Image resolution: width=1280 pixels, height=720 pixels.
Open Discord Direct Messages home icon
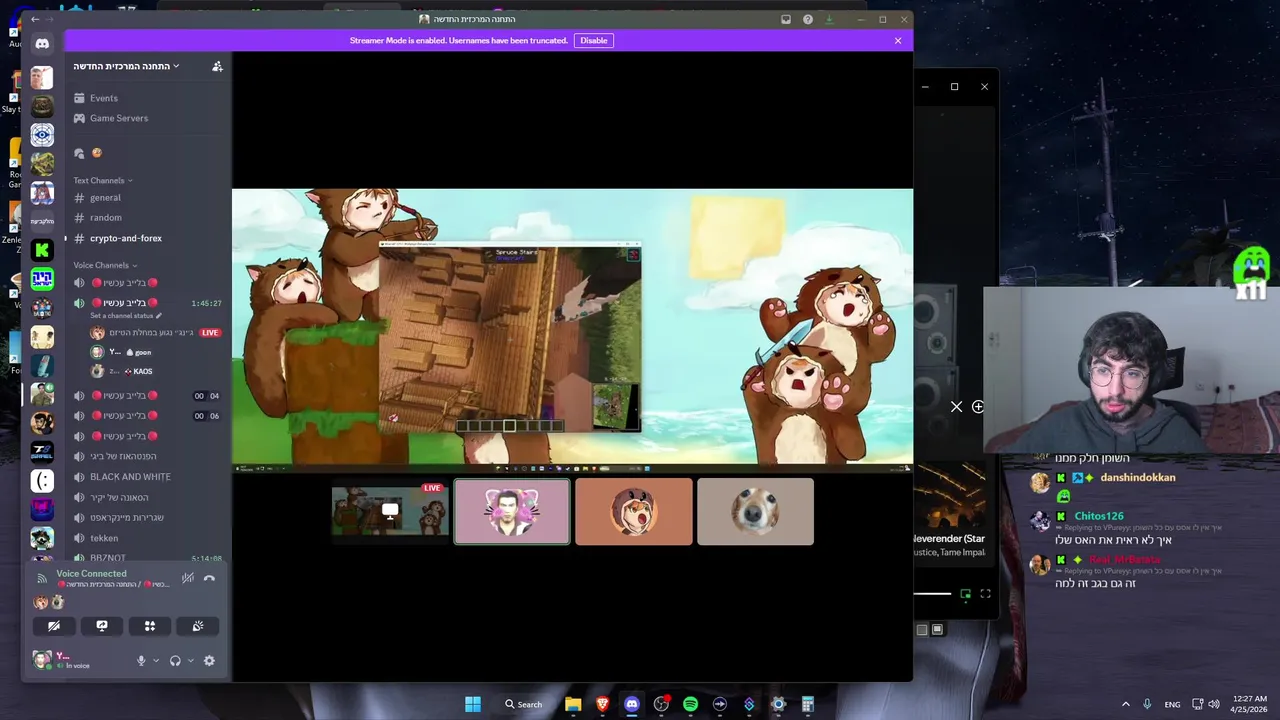click(42, 44)
